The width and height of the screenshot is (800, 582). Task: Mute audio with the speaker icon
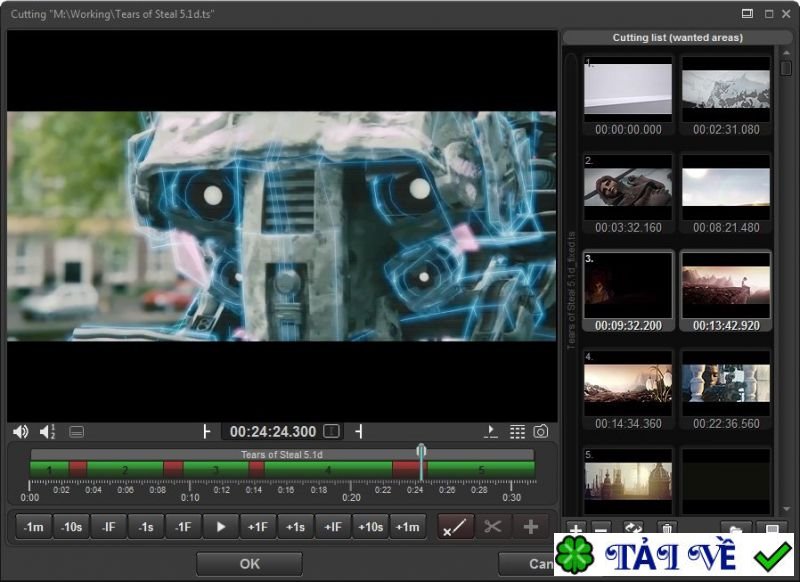[x=20, y=432]
